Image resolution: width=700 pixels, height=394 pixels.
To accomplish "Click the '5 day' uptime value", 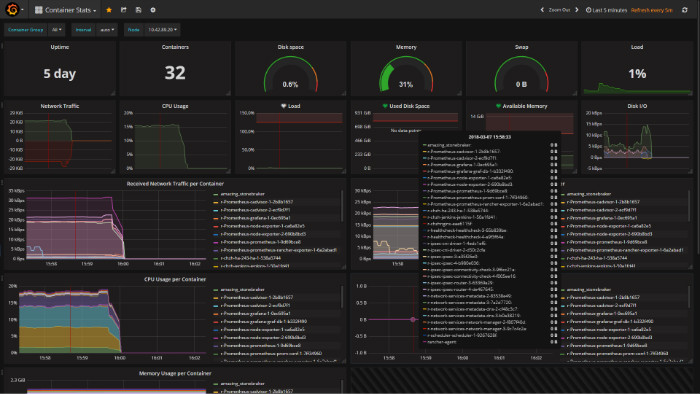I will point(59,74).
